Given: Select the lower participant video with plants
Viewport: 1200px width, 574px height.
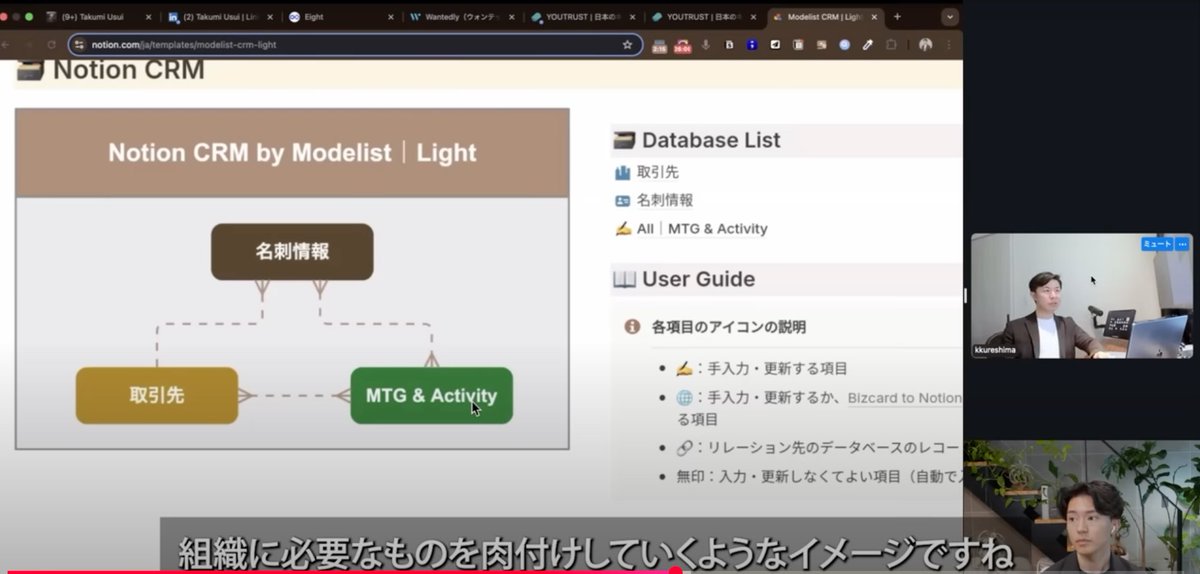Looking at the screenshot, I should [x=1082, y=506].
